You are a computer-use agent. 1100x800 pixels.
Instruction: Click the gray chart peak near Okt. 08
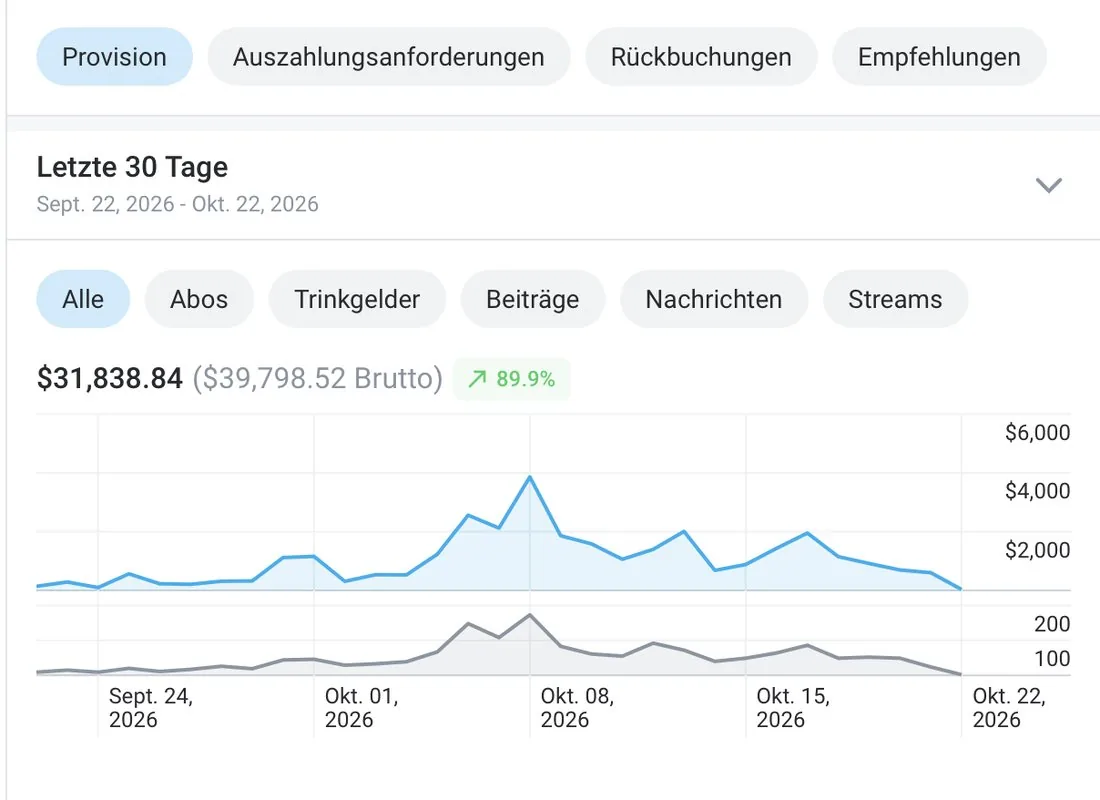(530, 615)
